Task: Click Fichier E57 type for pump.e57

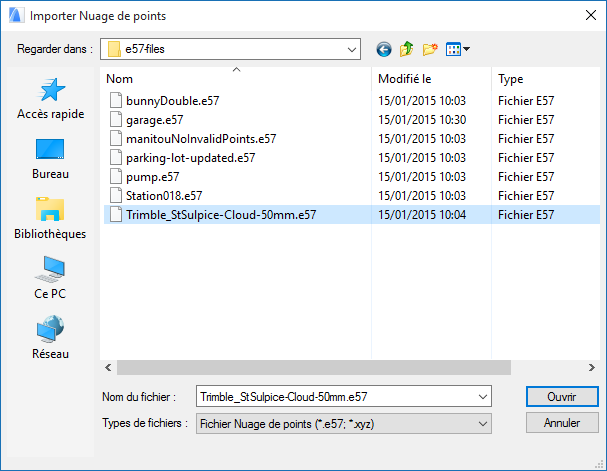Action: [x=526, y=176]
